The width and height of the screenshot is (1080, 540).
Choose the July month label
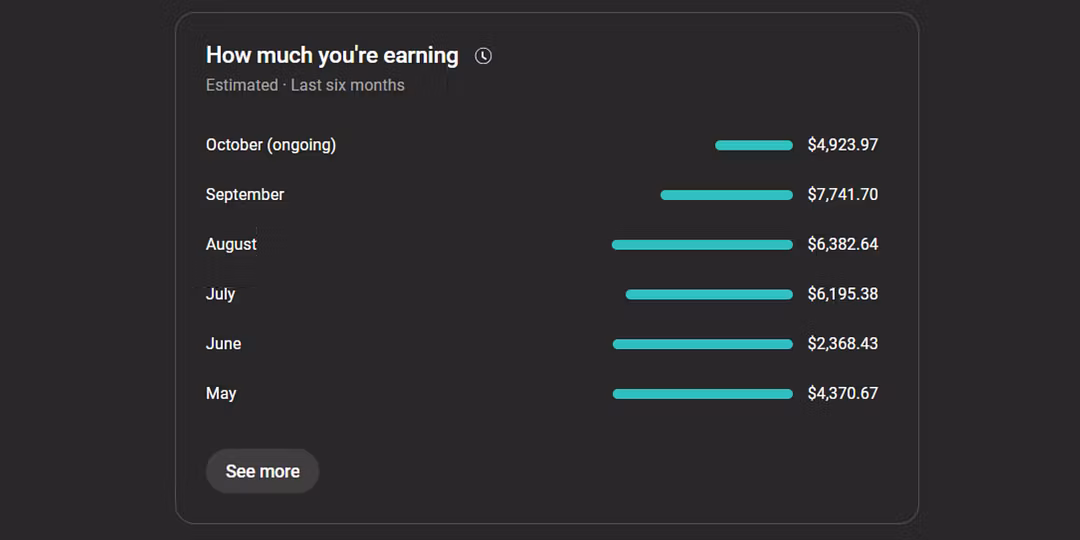(220, 294)
